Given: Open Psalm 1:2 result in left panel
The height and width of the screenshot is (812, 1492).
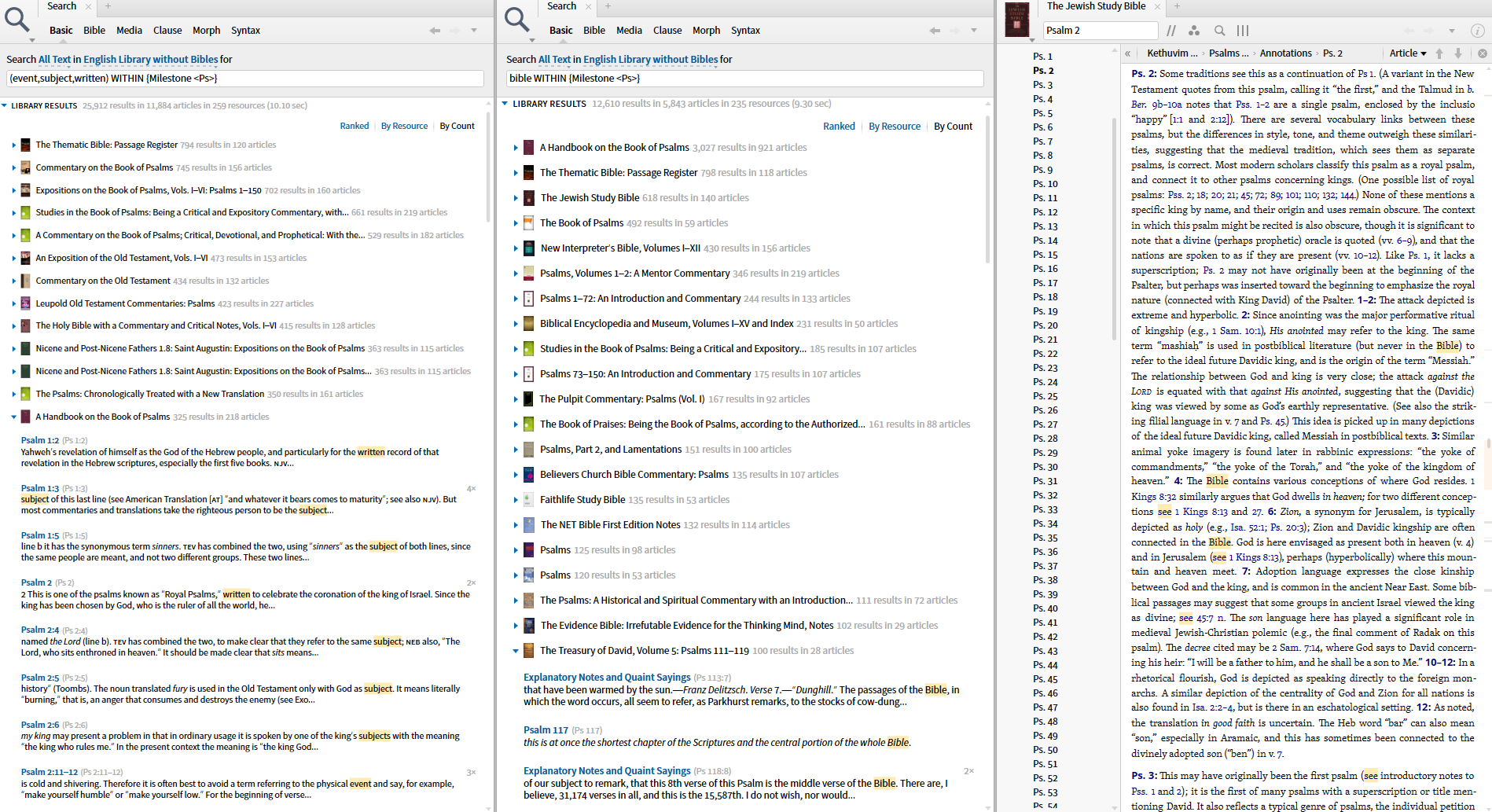Looking at the screenshot, I should (x=39, y=441).
